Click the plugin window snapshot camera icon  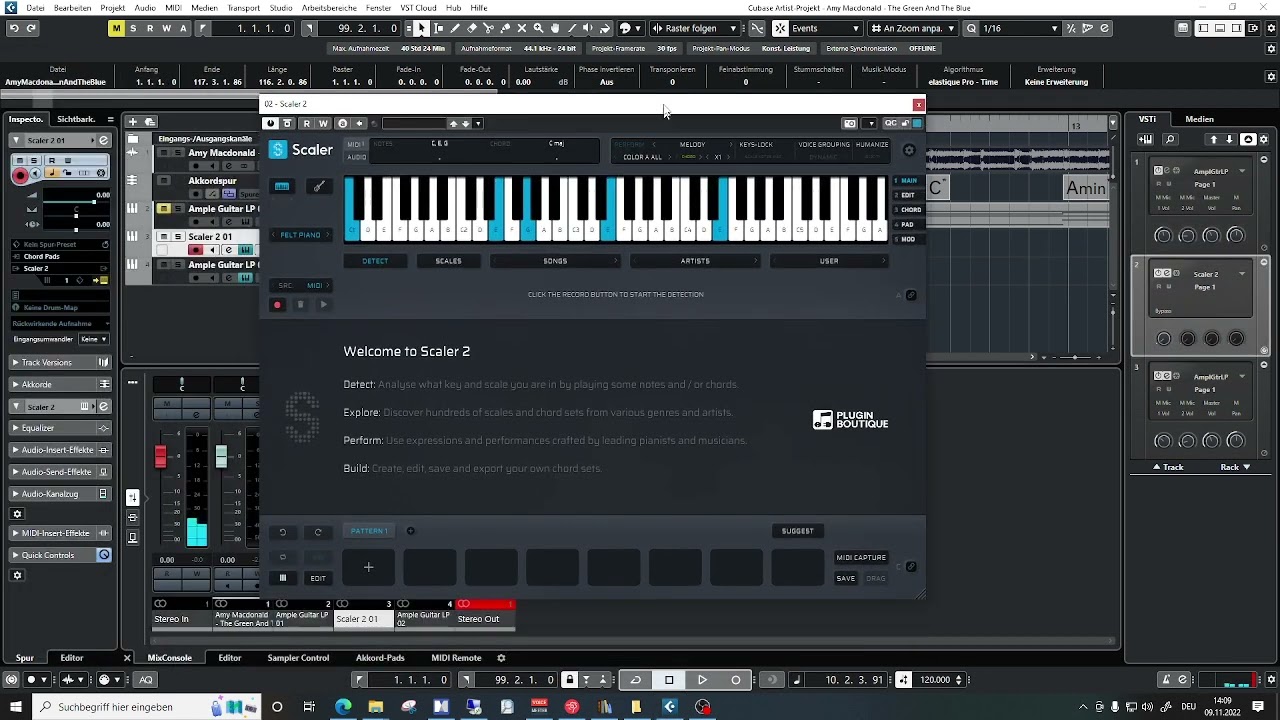tap(849, 123)
